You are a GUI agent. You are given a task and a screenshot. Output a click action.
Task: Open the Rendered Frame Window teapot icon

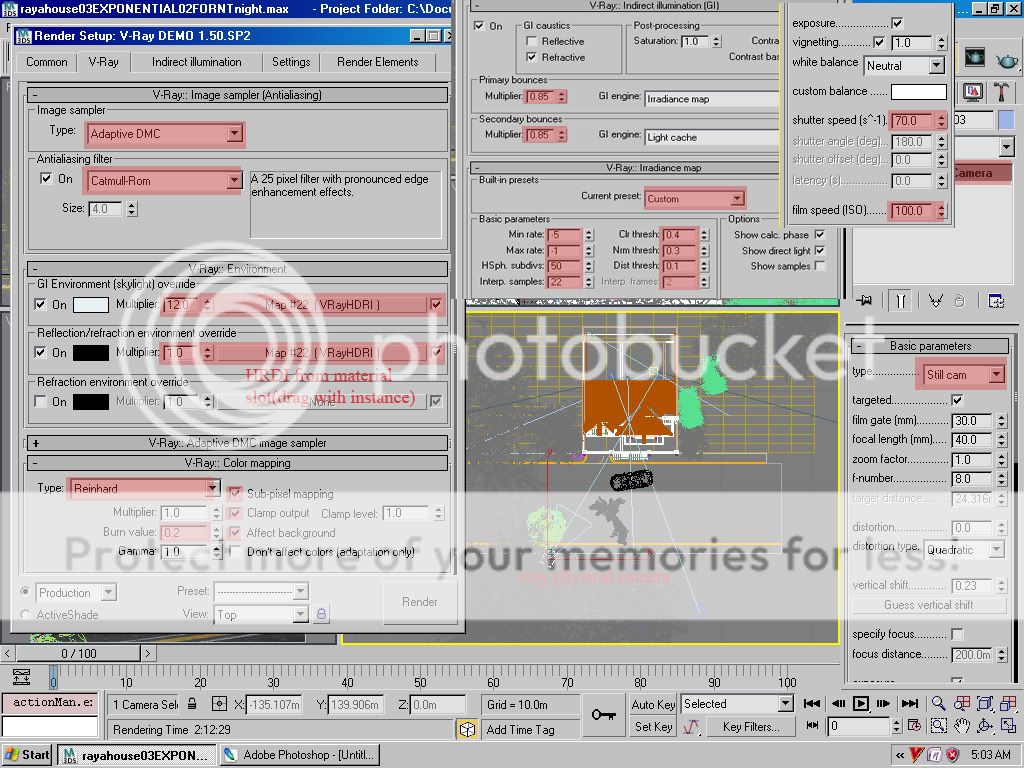click(x=975, y=57)
